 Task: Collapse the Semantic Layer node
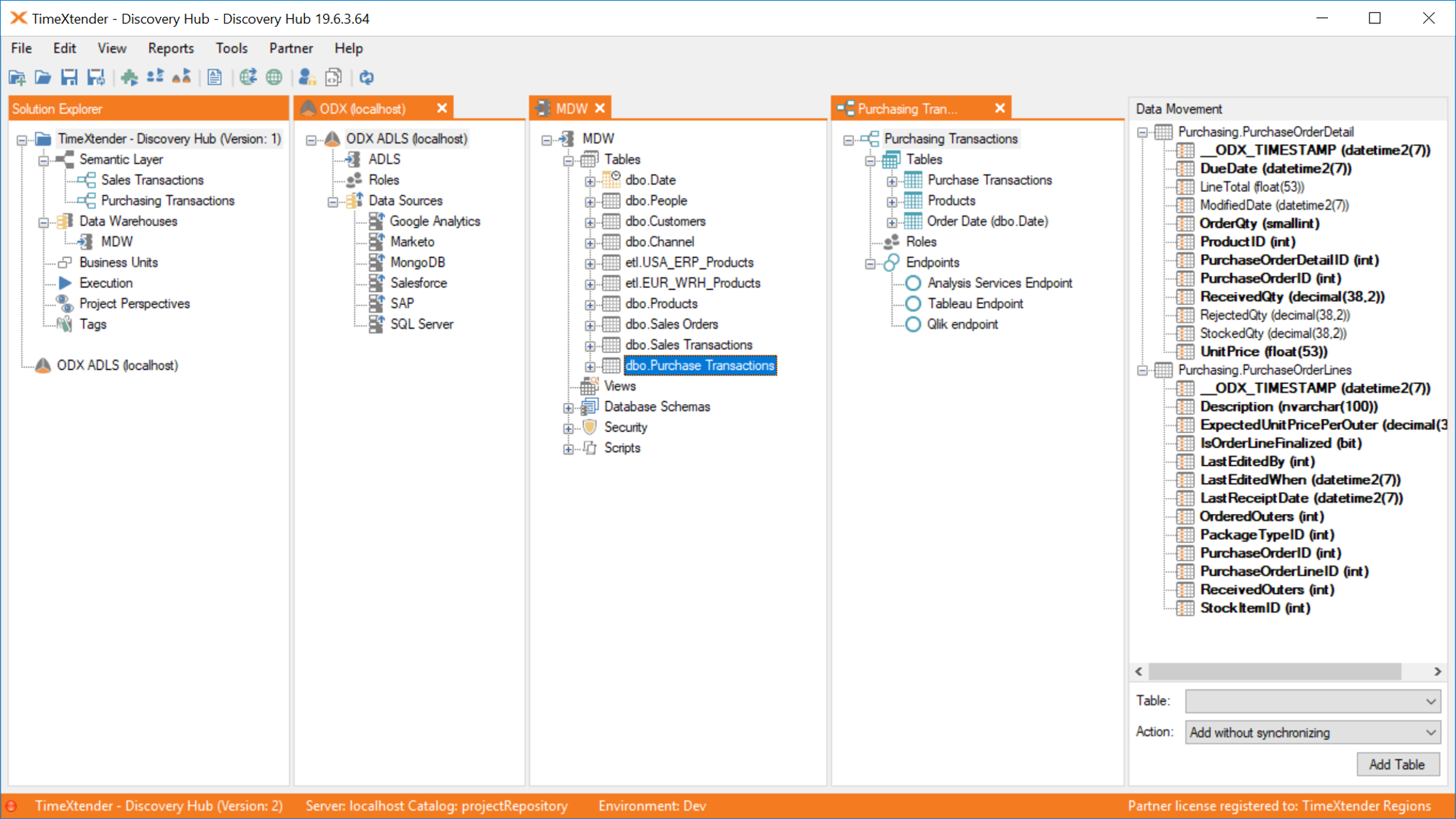coord(44,159)
